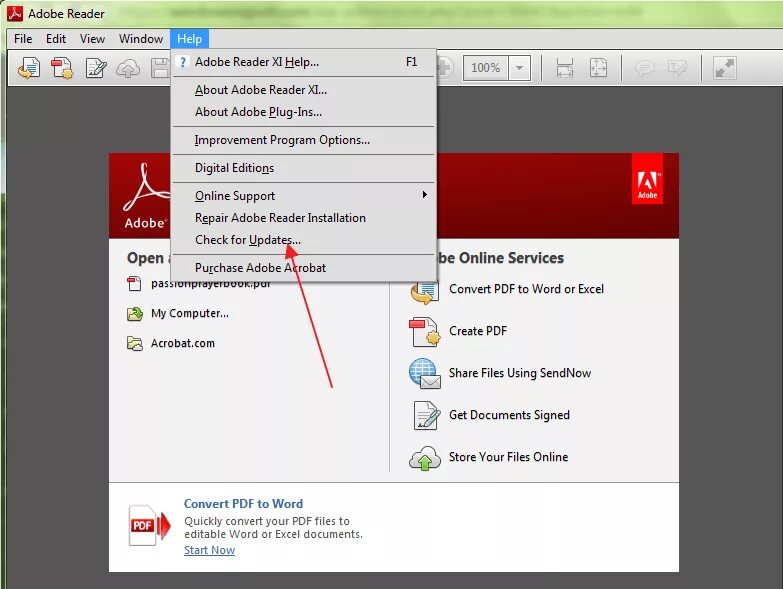
Task: Click the Convert PDF to Word icon
Action: pos(424,292)
